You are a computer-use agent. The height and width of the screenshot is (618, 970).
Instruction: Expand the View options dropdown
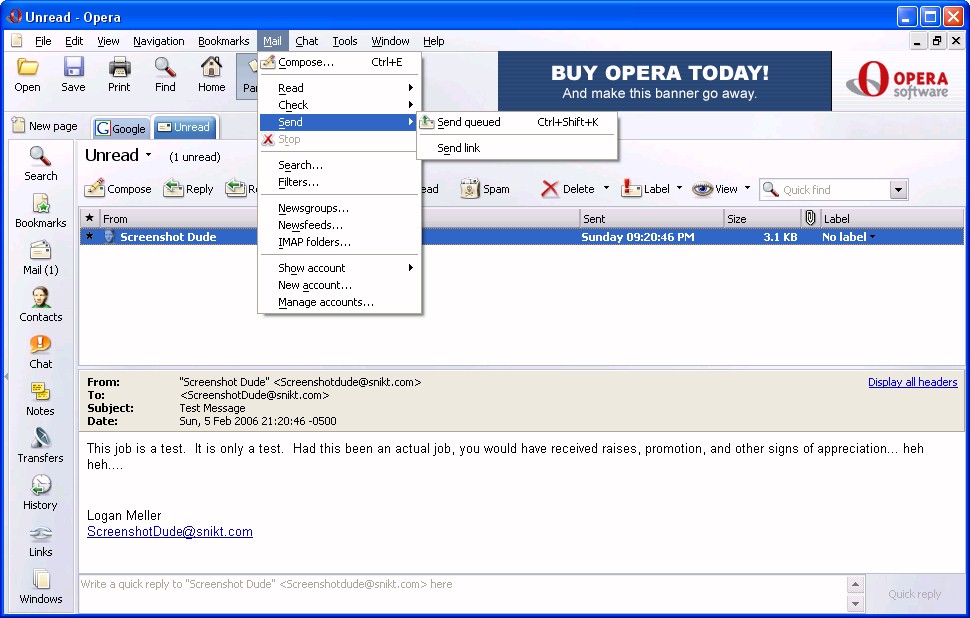tap(747, 188)
